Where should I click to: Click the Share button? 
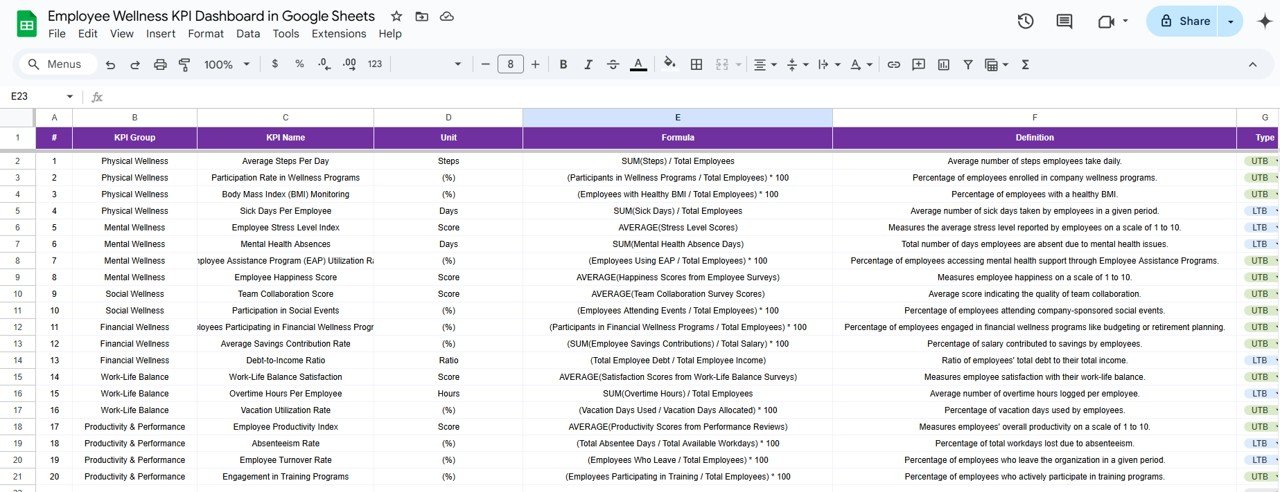coord(1184,21)
